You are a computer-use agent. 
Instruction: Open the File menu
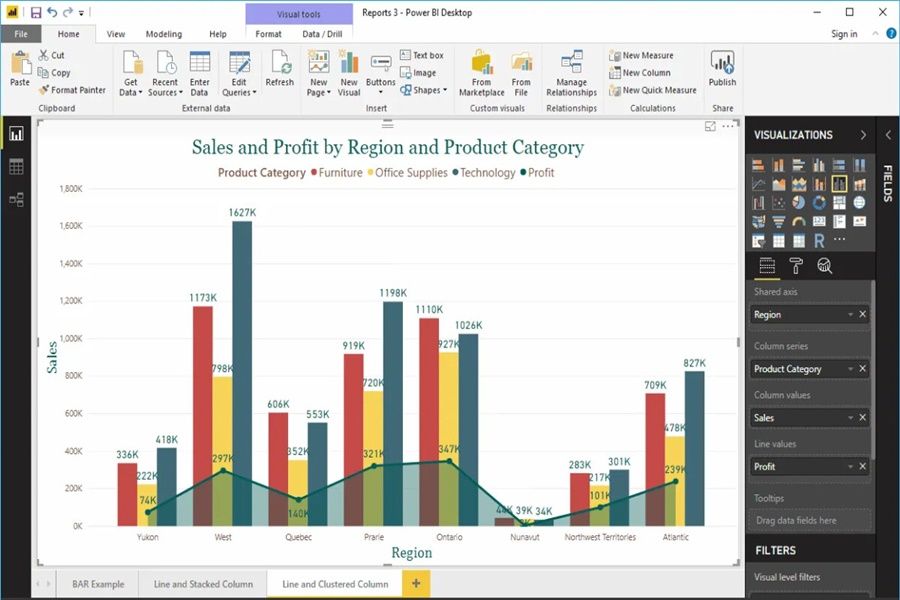point(21,34)
